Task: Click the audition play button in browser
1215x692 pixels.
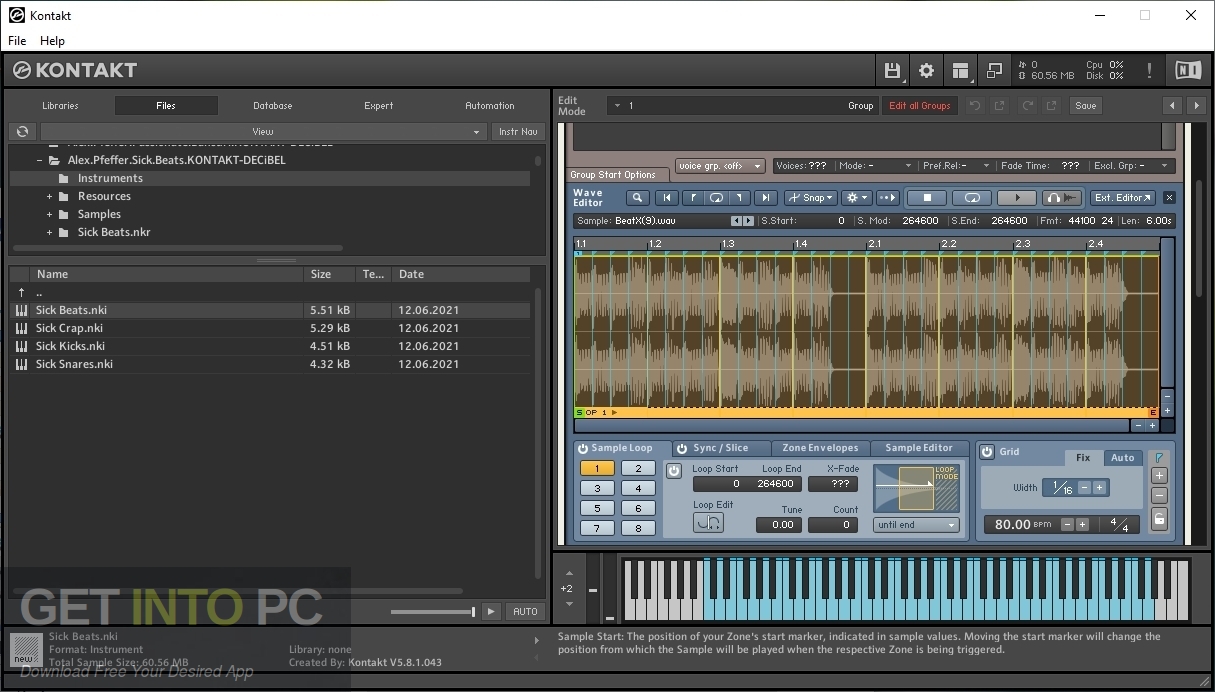Action: [490, 611]
